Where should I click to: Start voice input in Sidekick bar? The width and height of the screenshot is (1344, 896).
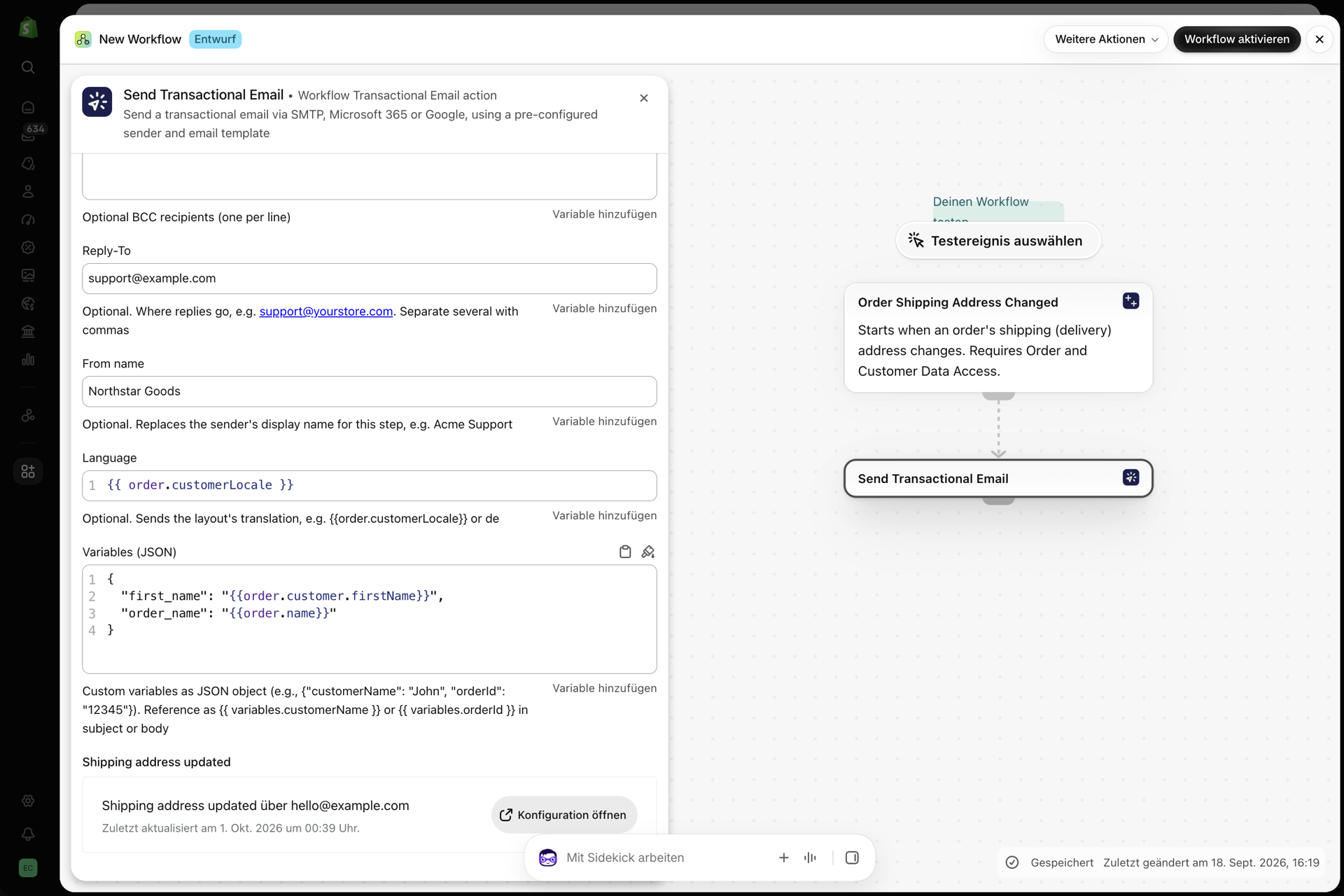[x=811, y=857]
